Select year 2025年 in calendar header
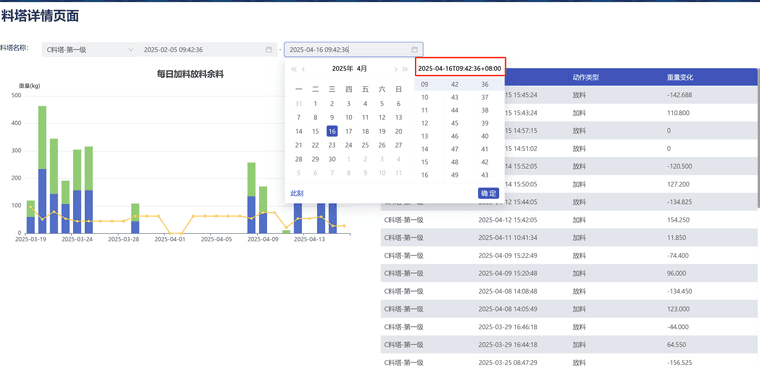Image resolution: width=760 pixels, height=367 pixels. coord(343,69)
